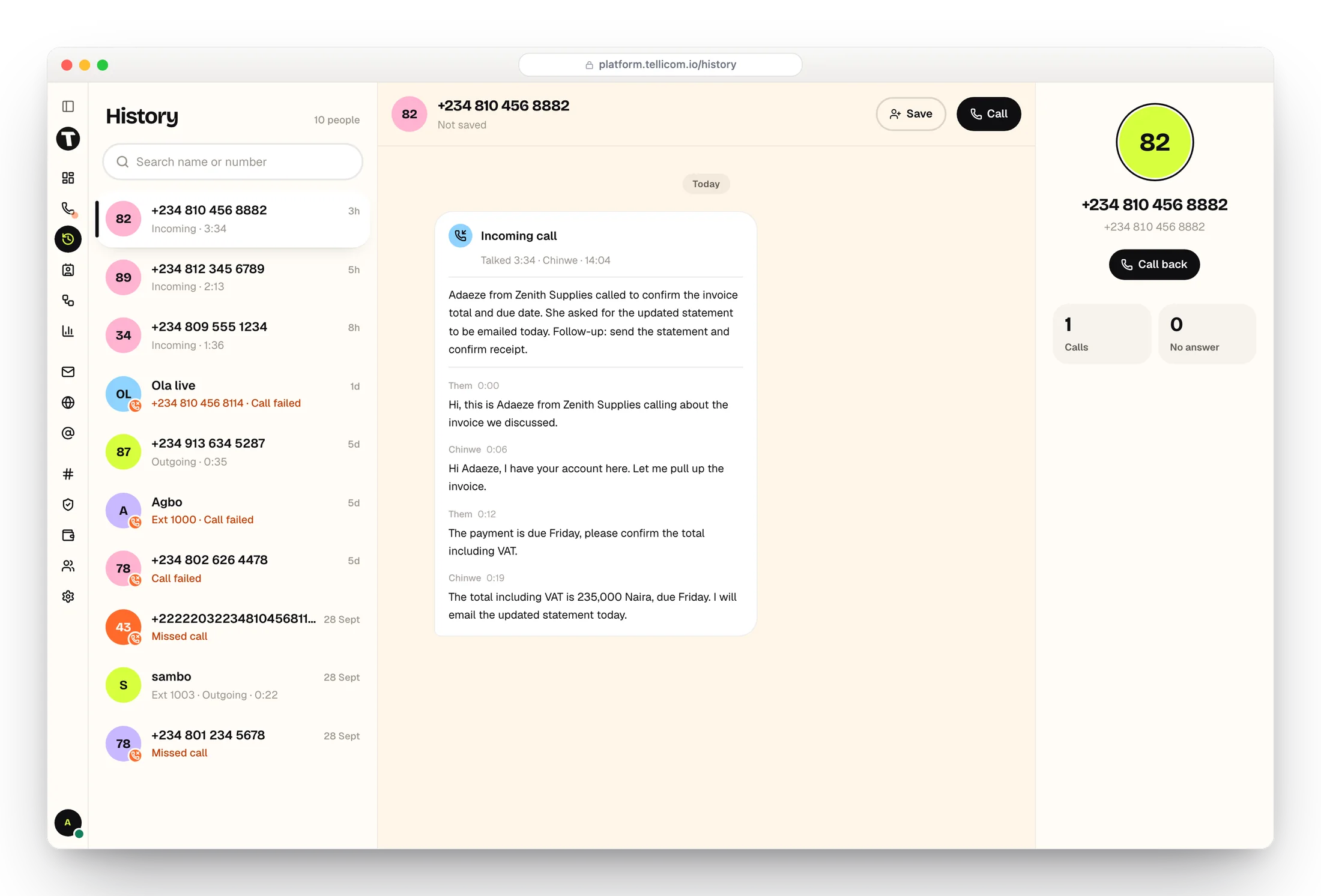Open the sambo history entry

tap(233, 685)
